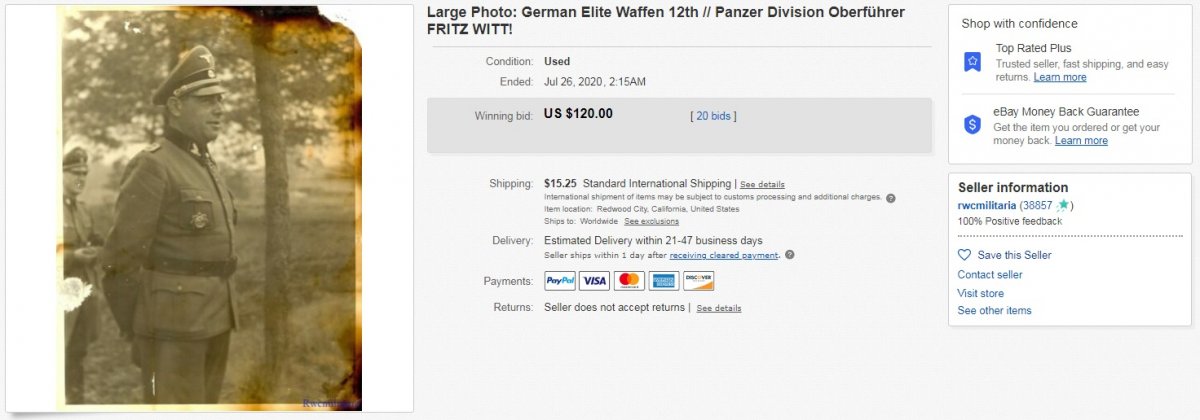The height and width of the screenshot is (420, 1200).
Task: Click the VISA card icon
Action: coord(594,281)
